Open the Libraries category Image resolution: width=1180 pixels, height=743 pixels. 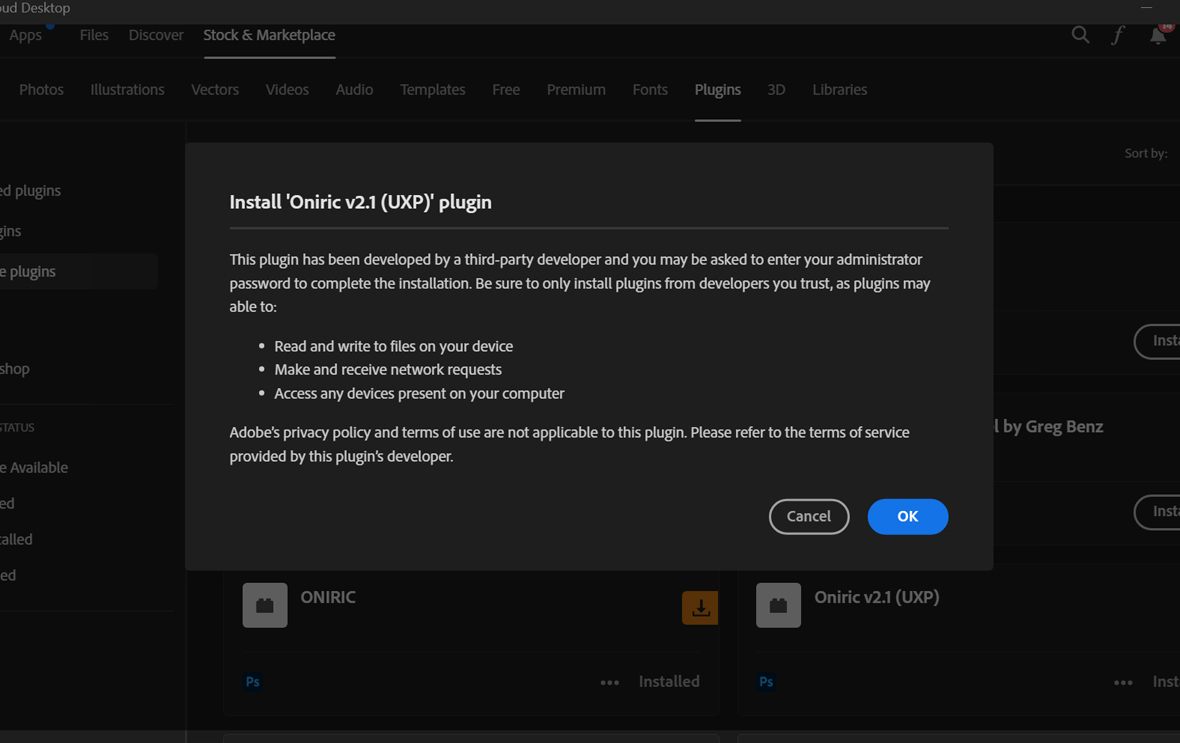[x=839, y=90]
